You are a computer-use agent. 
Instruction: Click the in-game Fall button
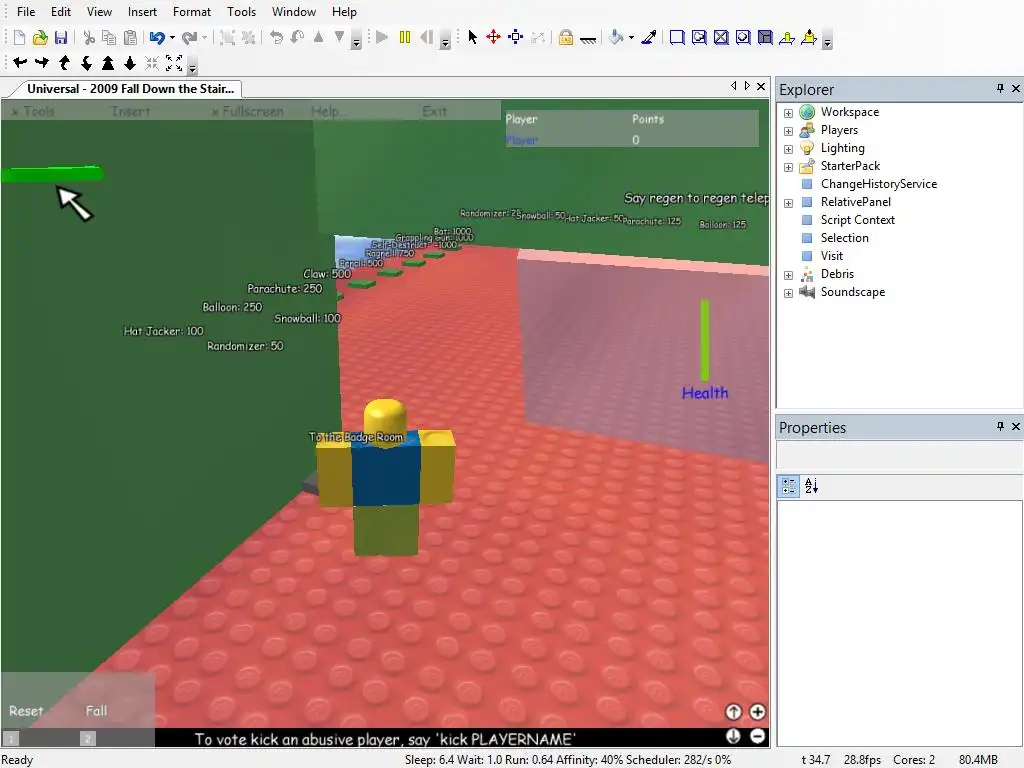[96, 711]
